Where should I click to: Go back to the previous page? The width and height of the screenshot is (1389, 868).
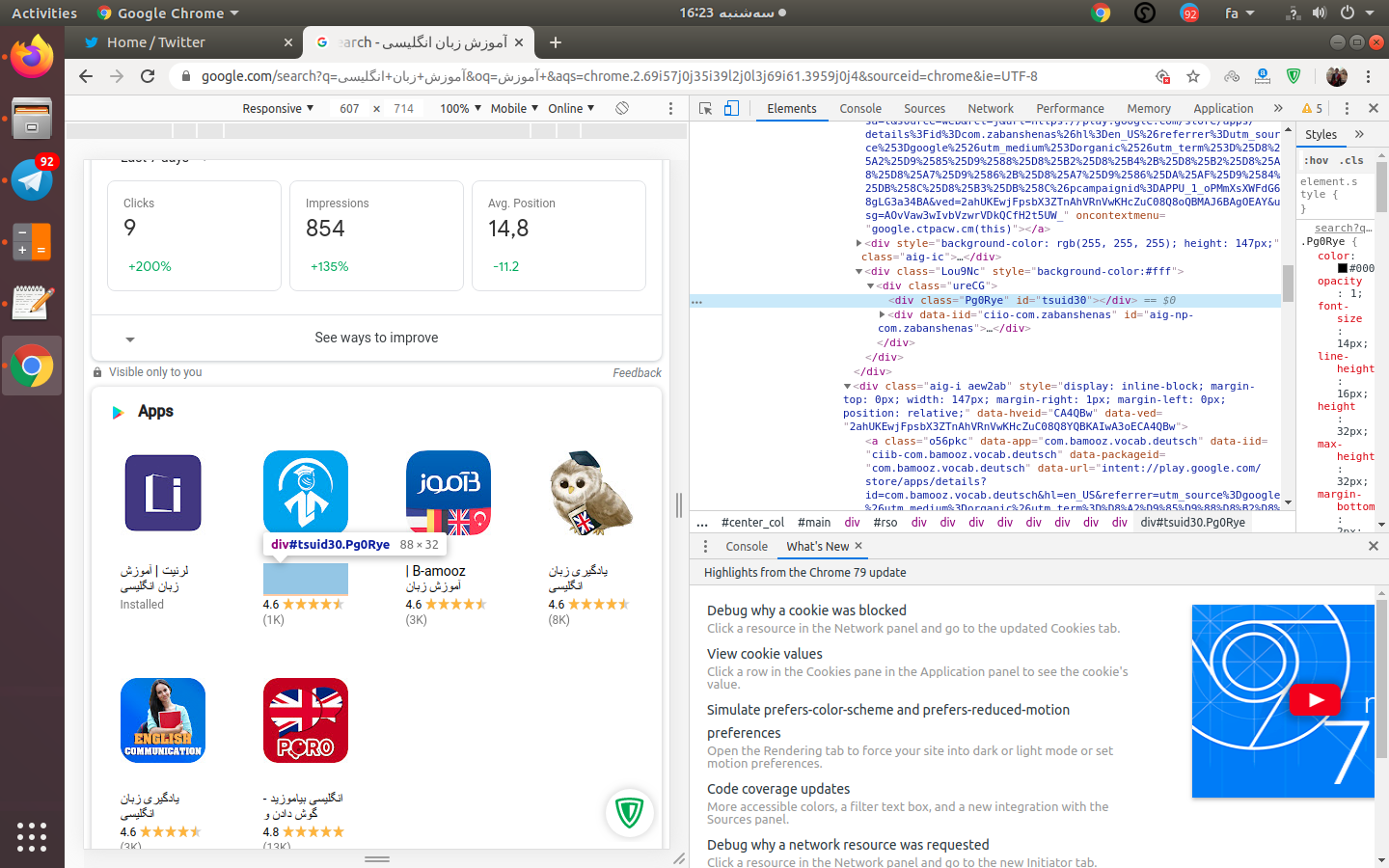click(x=86, y=76)
